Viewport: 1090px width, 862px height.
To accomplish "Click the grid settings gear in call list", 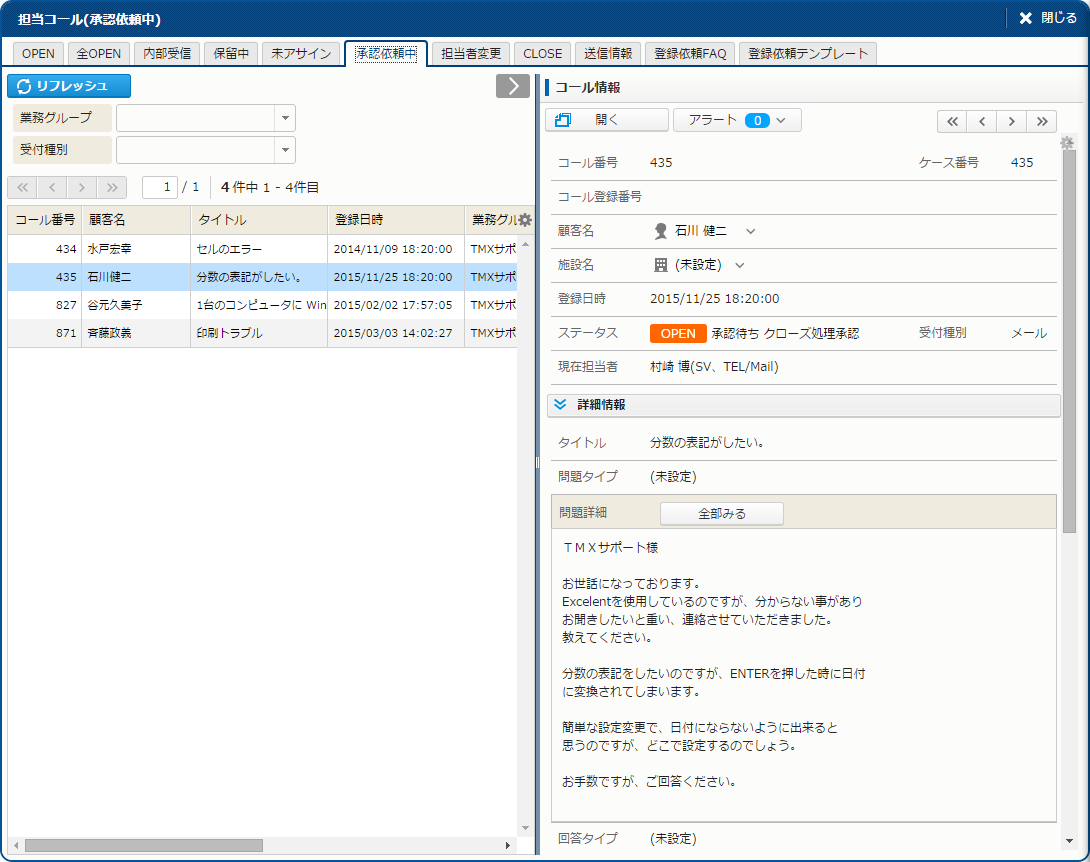I will tap(525, 220).
